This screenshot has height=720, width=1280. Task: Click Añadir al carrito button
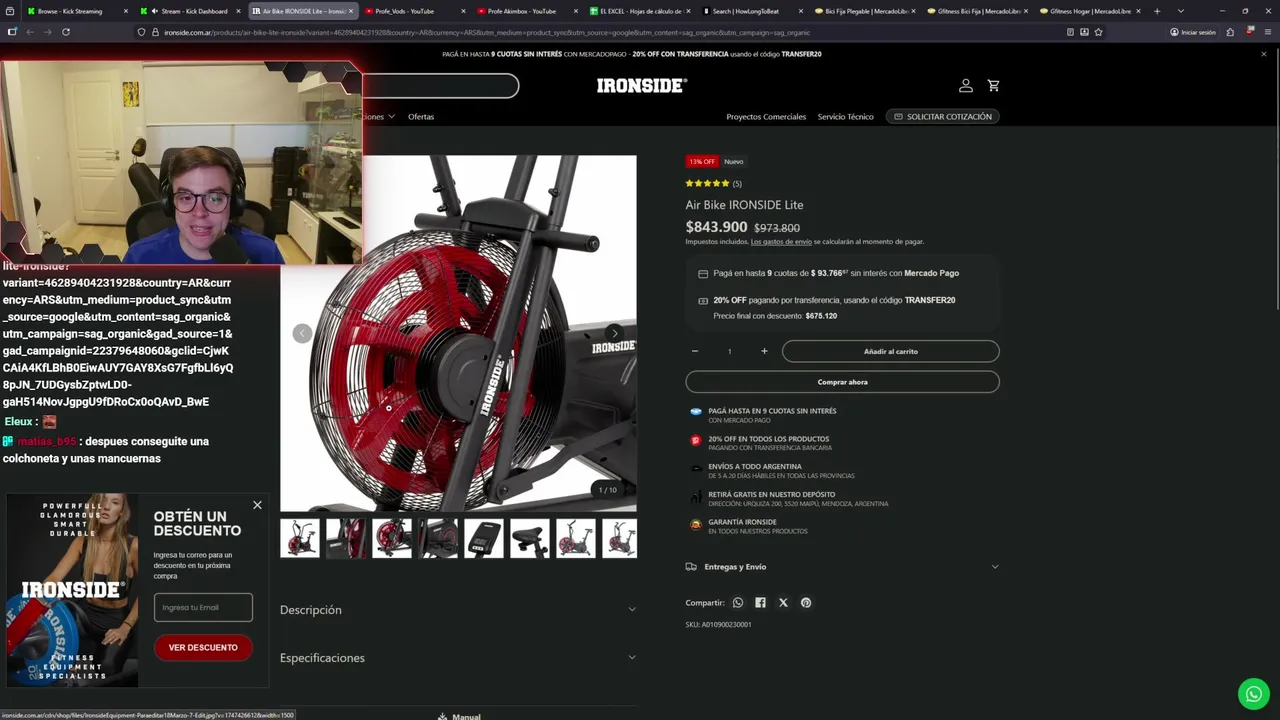click(x=890, y=351)
